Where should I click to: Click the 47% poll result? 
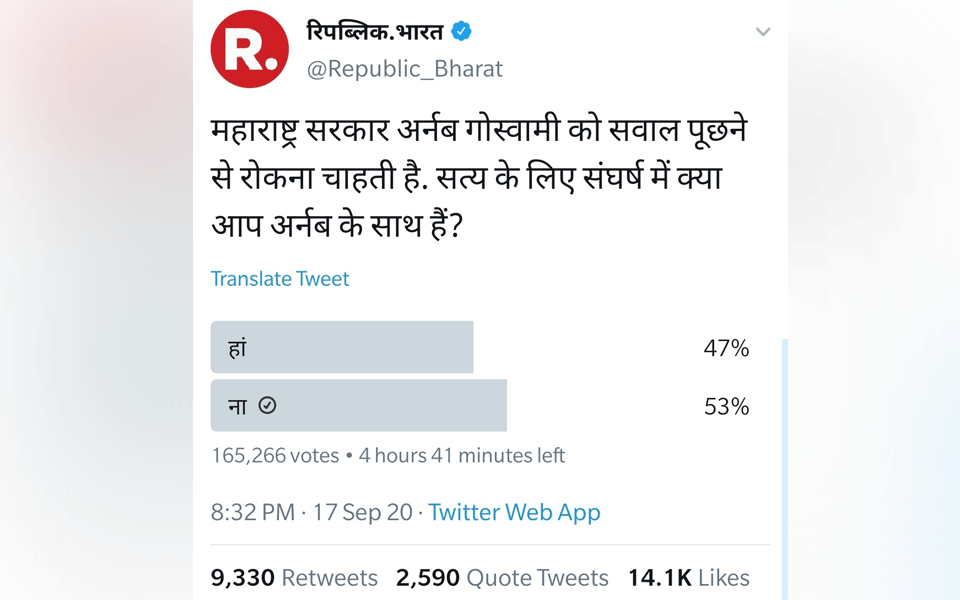point(726,348)
